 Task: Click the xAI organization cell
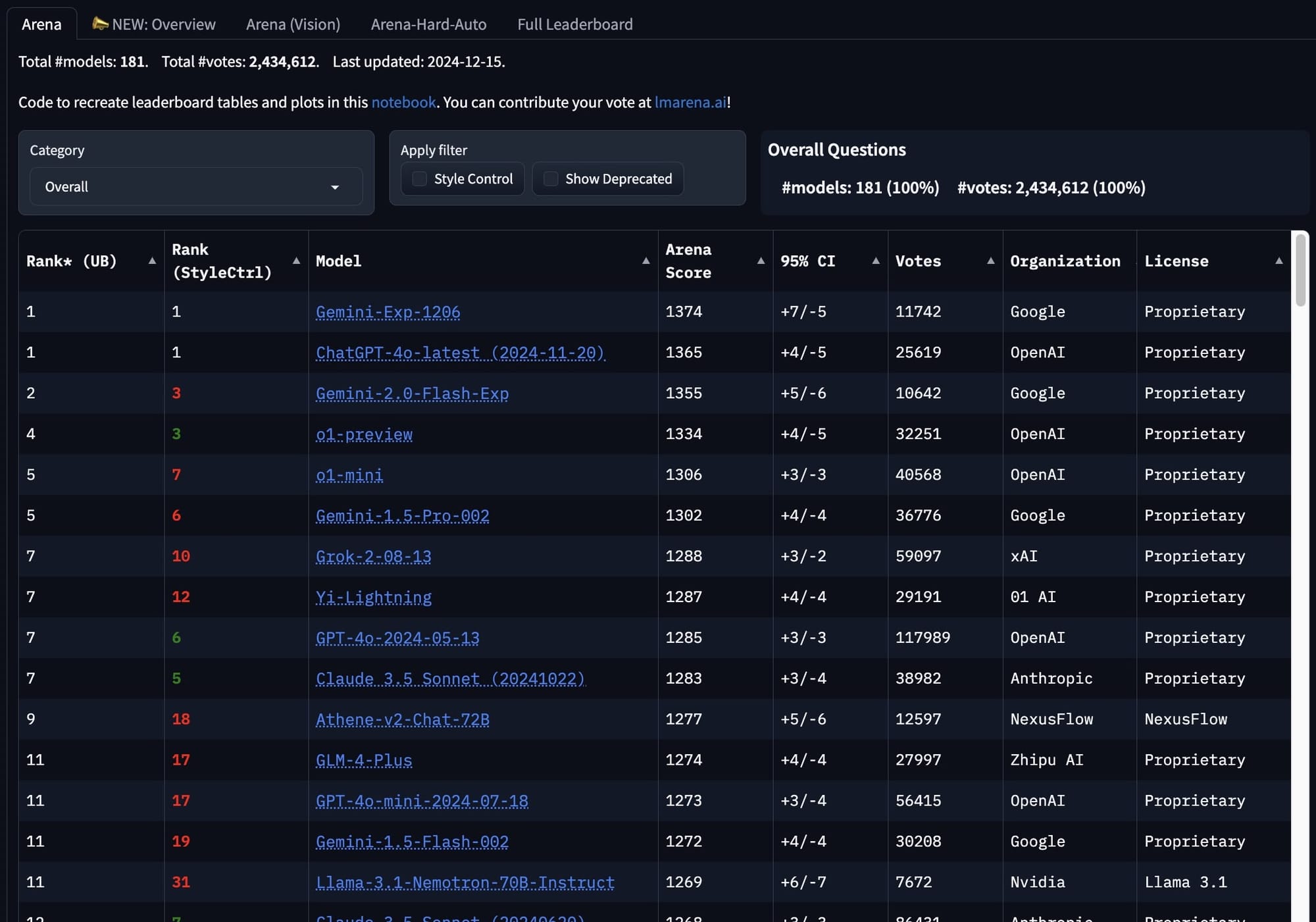(x=1070, y=556)
